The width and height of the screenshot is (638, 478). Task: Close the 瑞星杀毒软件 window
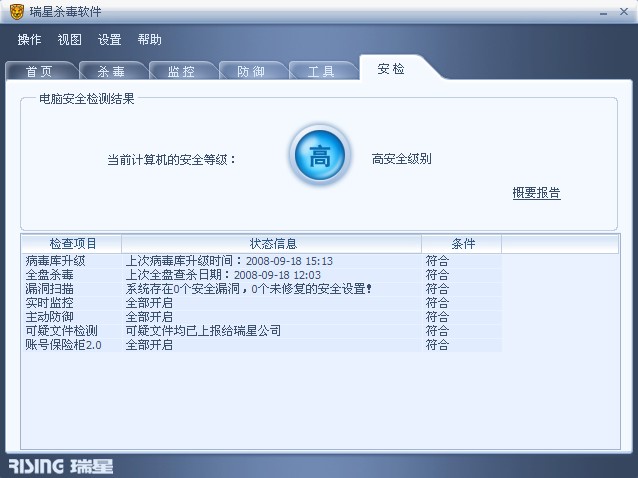click(624, 12)
